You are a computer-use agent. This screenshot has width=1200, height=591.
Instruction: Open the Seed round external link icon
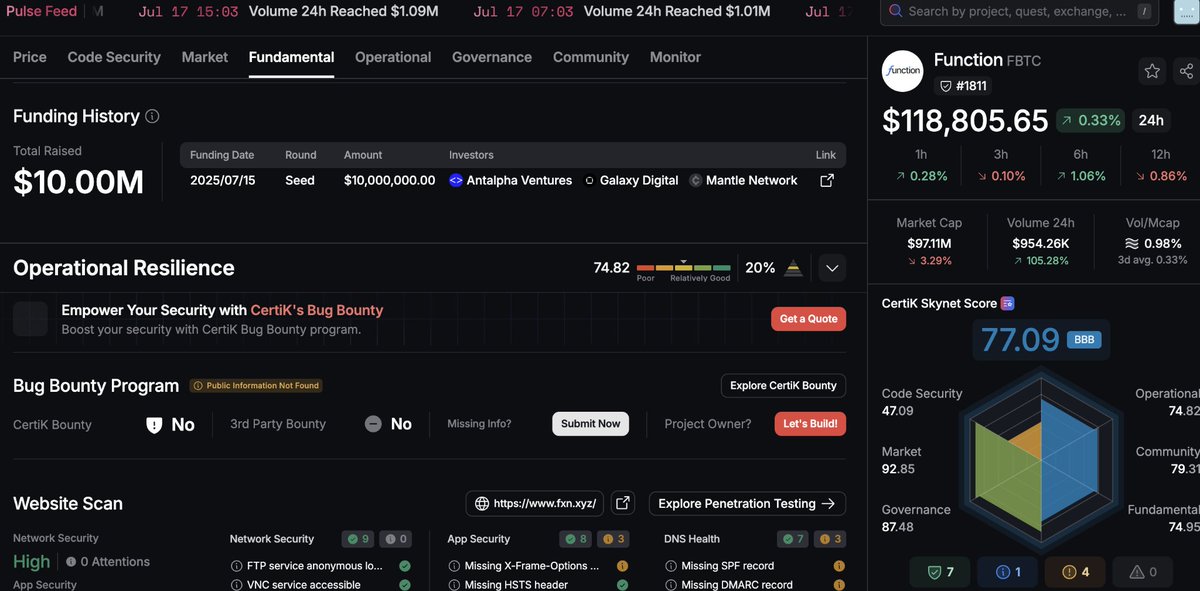[827, 181]
